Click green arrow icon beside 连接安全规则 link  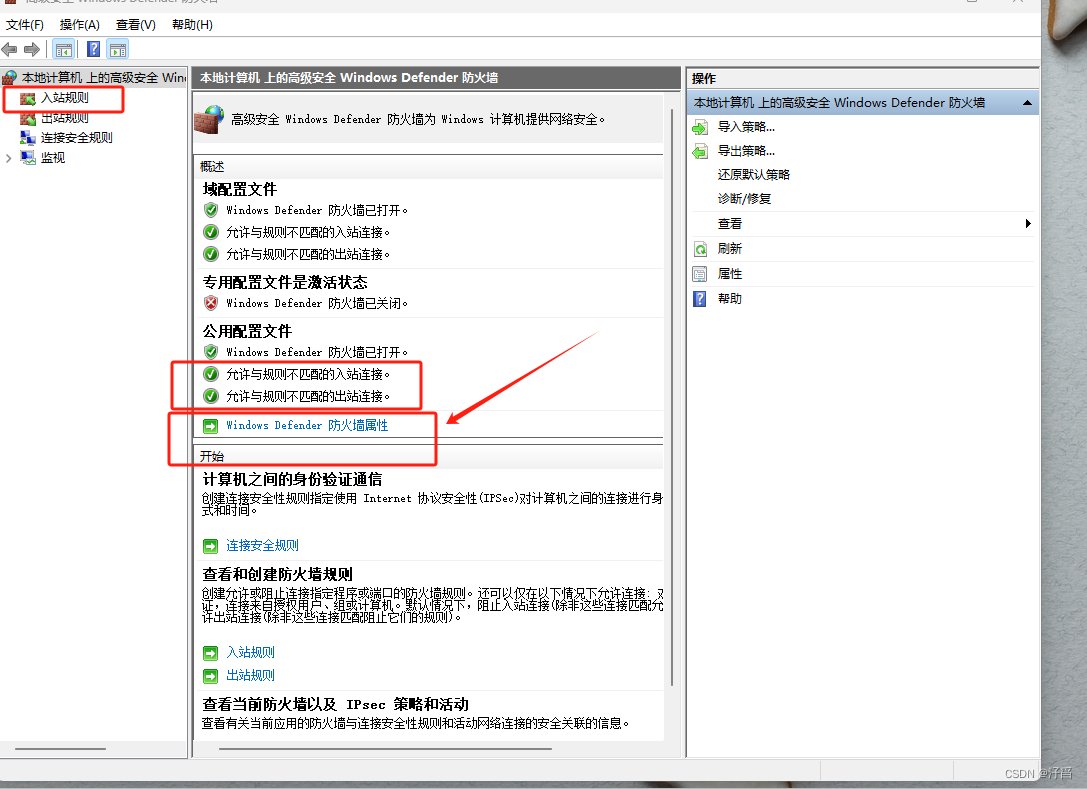point(211,546)
